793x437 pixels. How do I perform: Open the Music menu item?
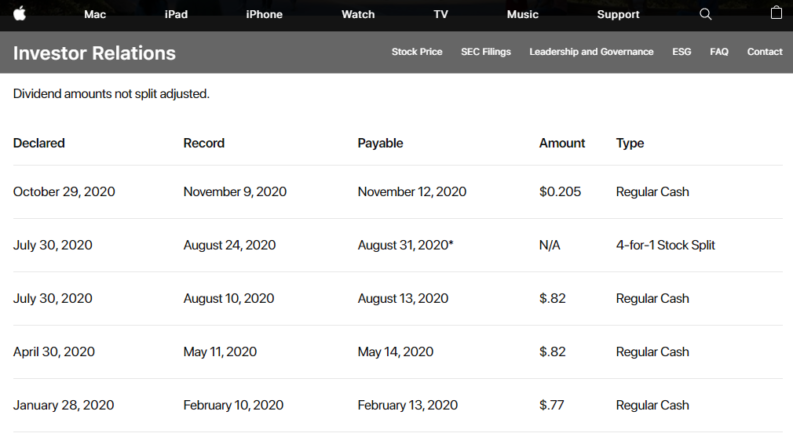522,15
